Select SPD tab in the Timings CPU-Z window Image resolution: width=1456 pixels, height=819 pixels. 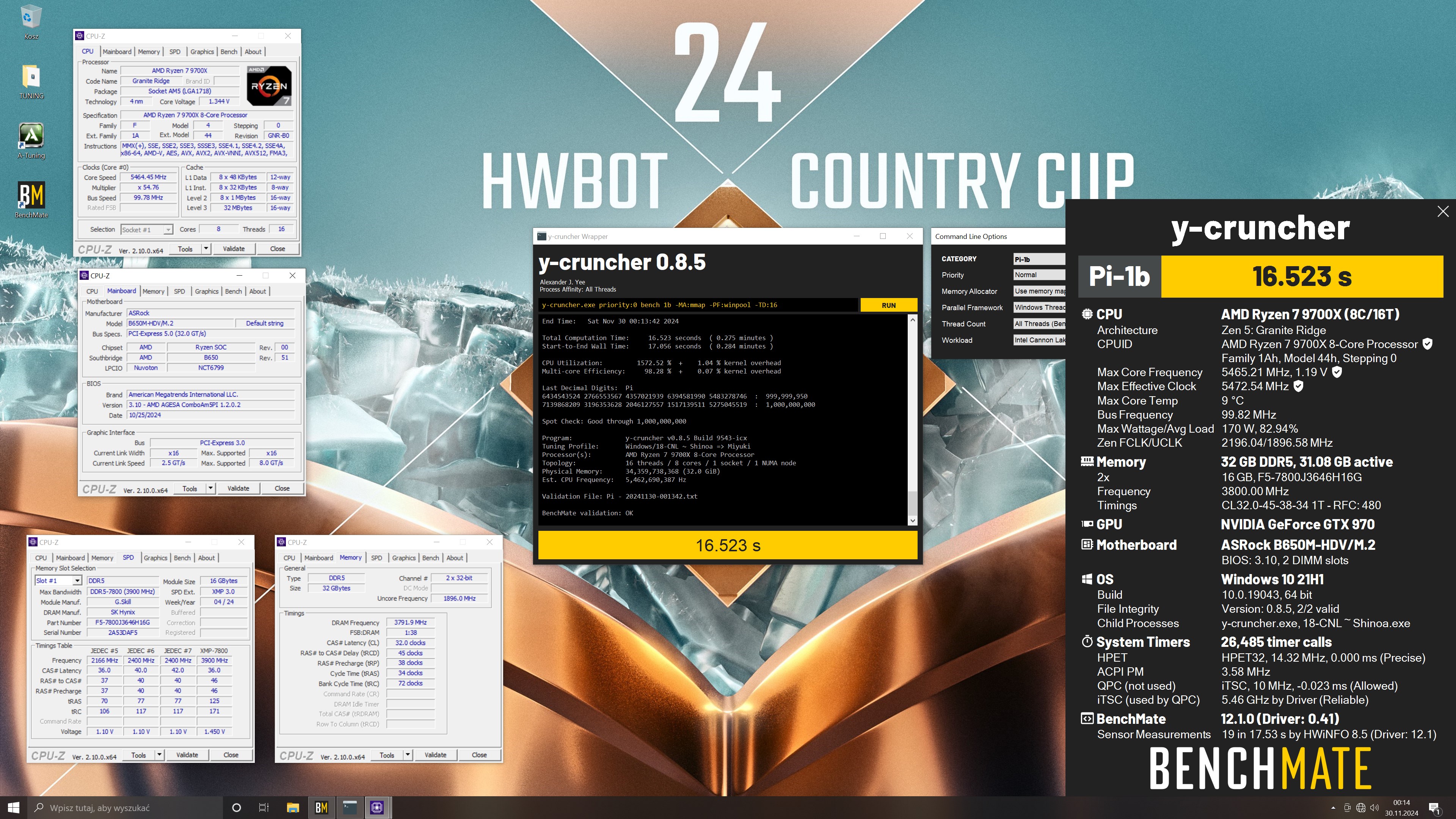click(x=377, y=558)
